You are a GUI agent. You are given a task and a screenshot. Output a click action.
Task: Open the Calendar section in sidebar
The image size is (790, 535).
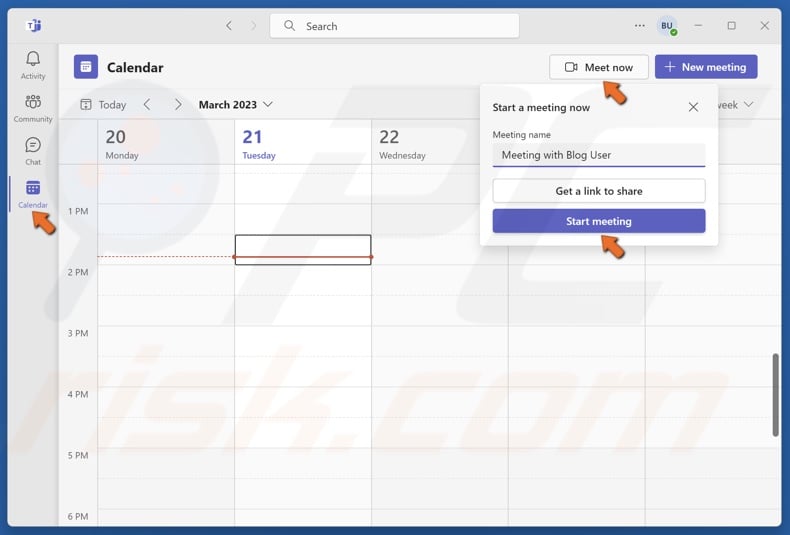coord(33,194)
